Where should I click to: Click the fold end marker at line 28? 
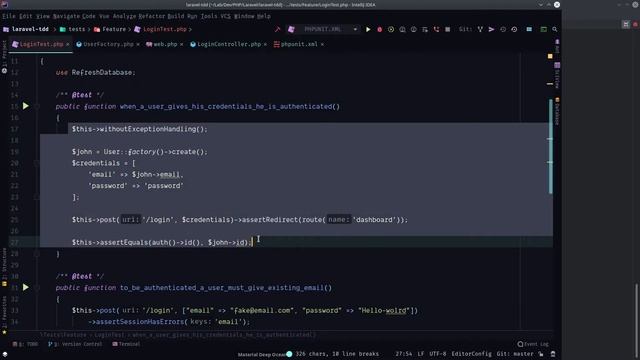tap(37, 254)
